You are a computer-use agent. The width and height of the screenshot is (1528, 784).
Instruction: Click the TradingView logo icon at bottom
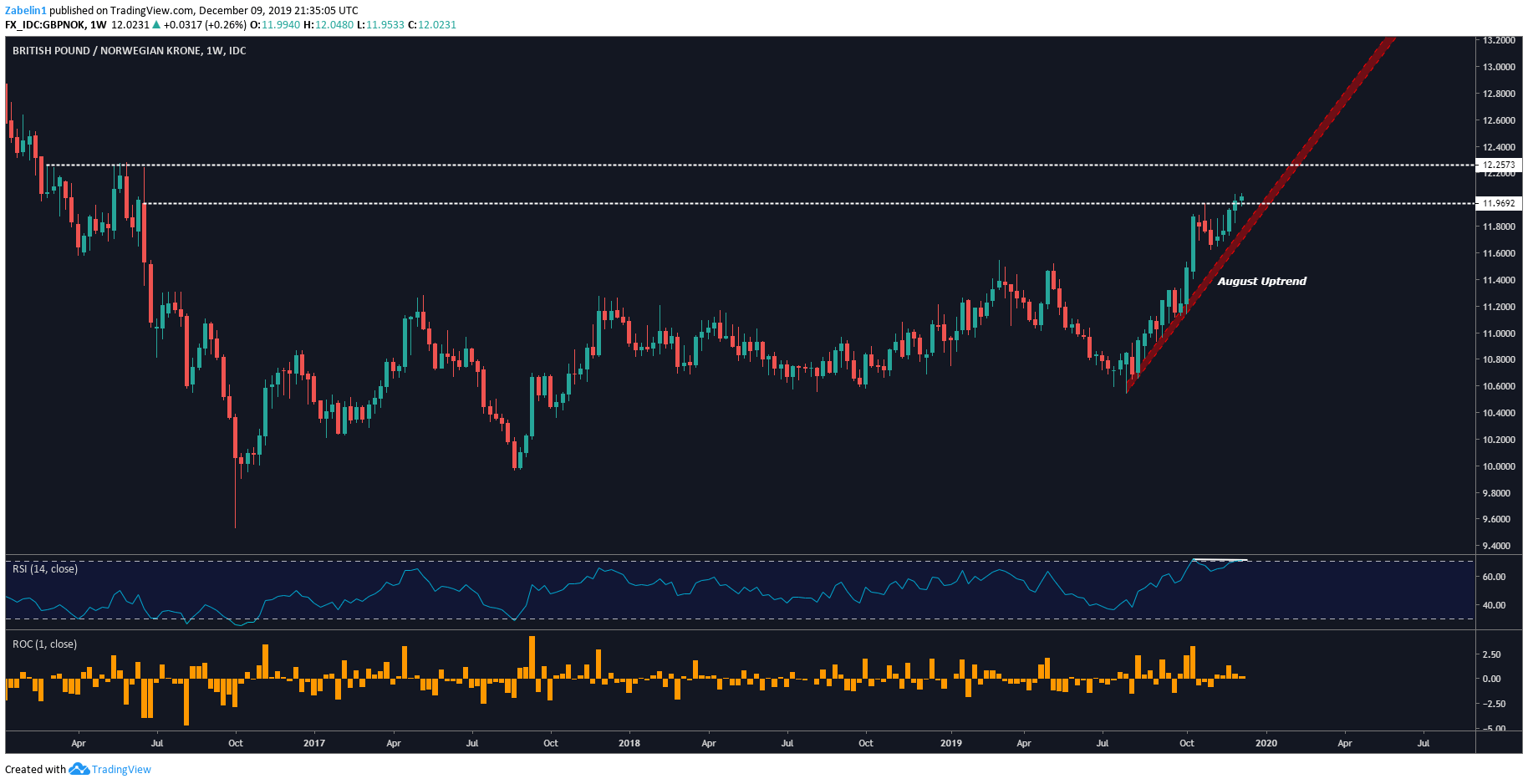click(79, 769)
